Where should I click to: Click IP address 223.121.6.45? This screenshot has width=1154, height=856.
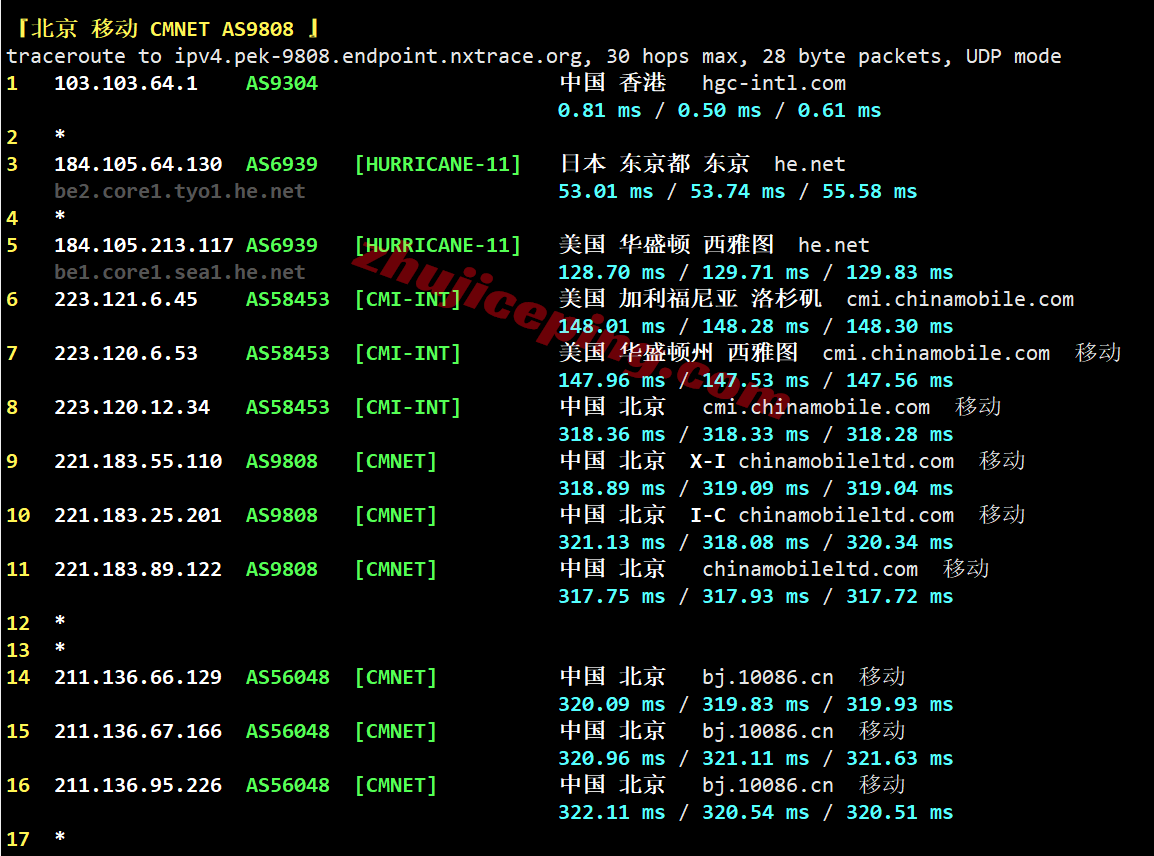tap(126, 299)
